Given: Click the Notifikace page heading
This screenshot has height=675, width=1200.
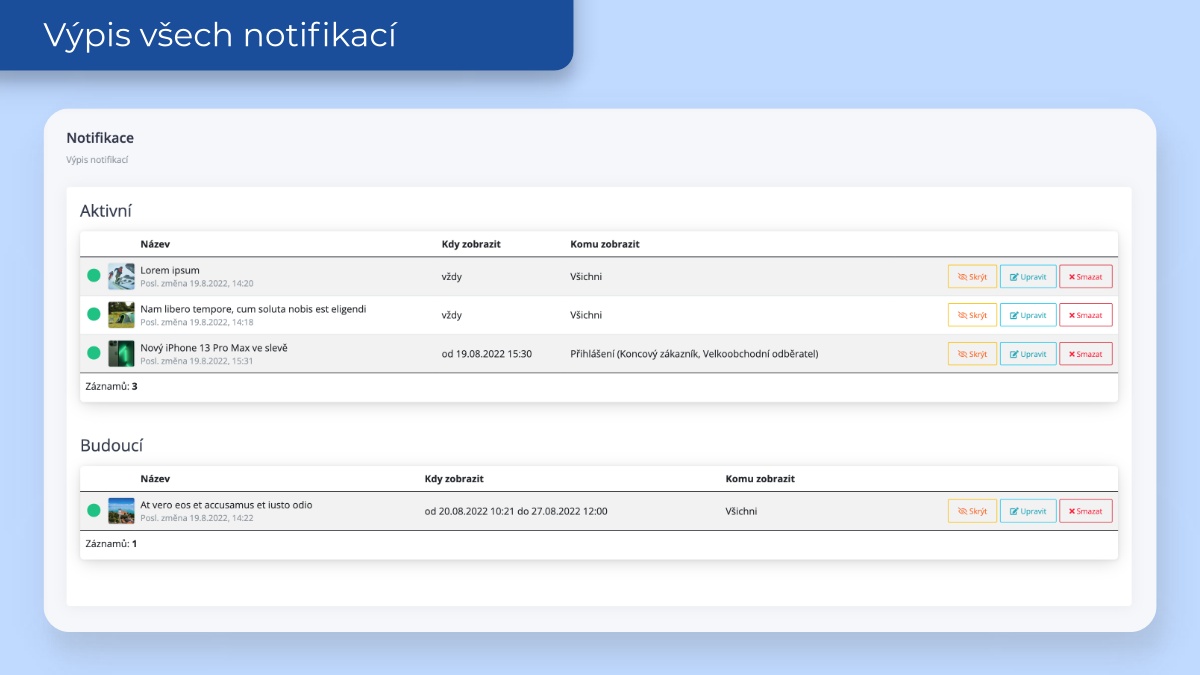Looking at the screenshot, I should (100, 138).
